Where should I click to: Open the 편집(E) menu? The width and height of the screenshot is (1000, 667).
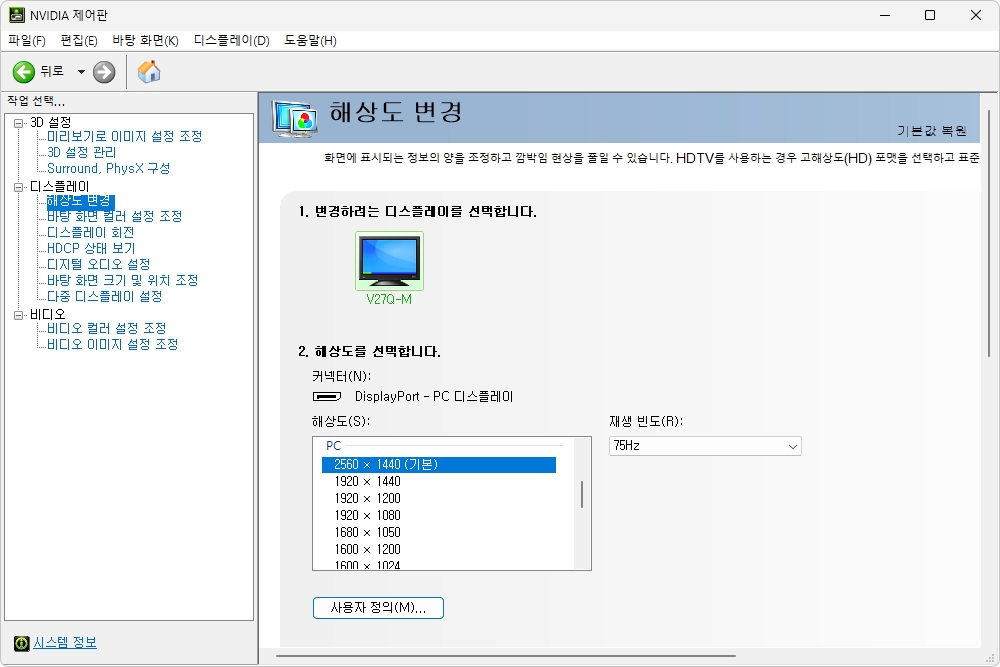(x=79, y=41)
